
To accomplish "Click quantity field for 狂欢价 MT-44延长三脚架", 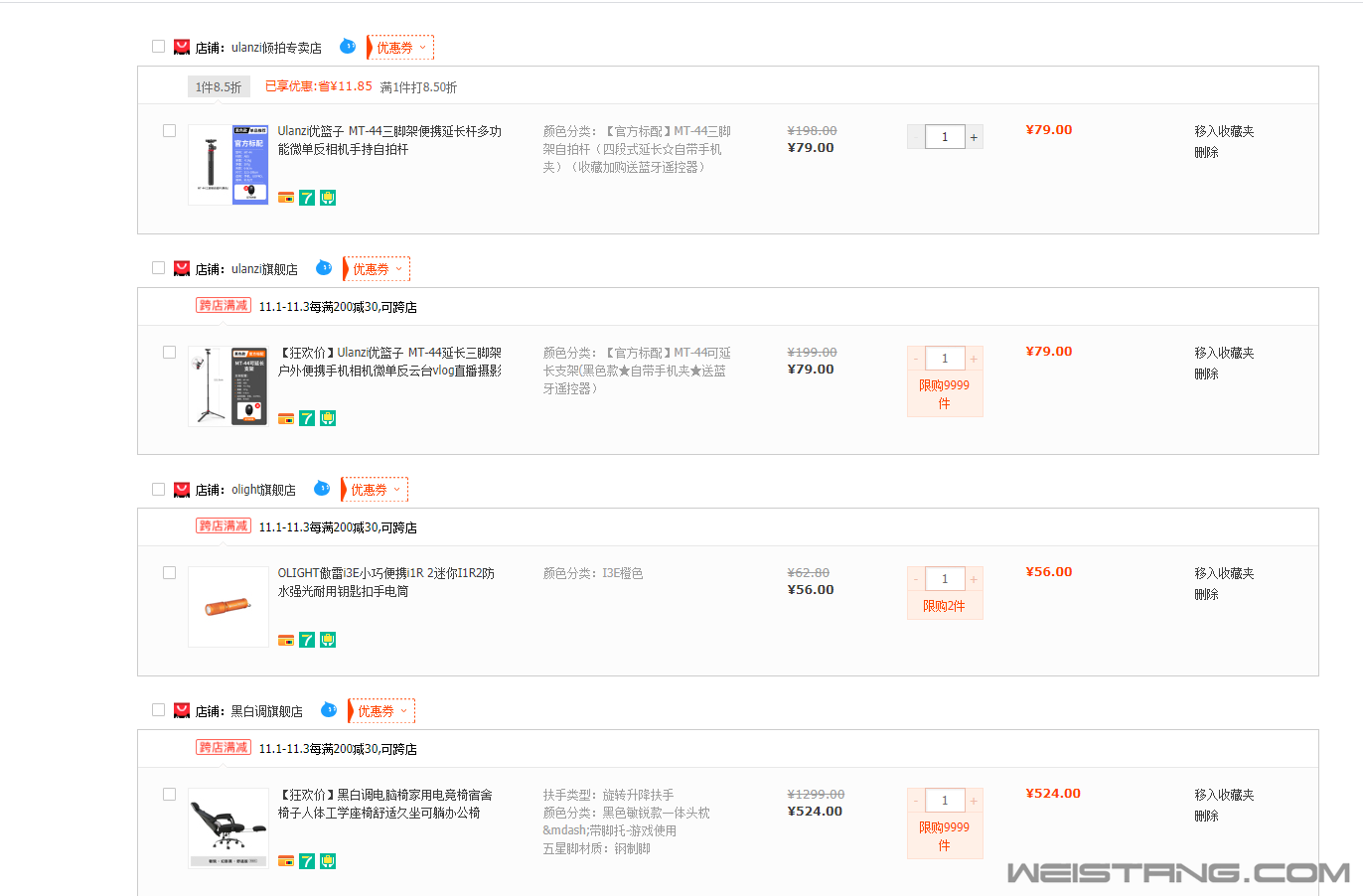I will tap(945, 359).
